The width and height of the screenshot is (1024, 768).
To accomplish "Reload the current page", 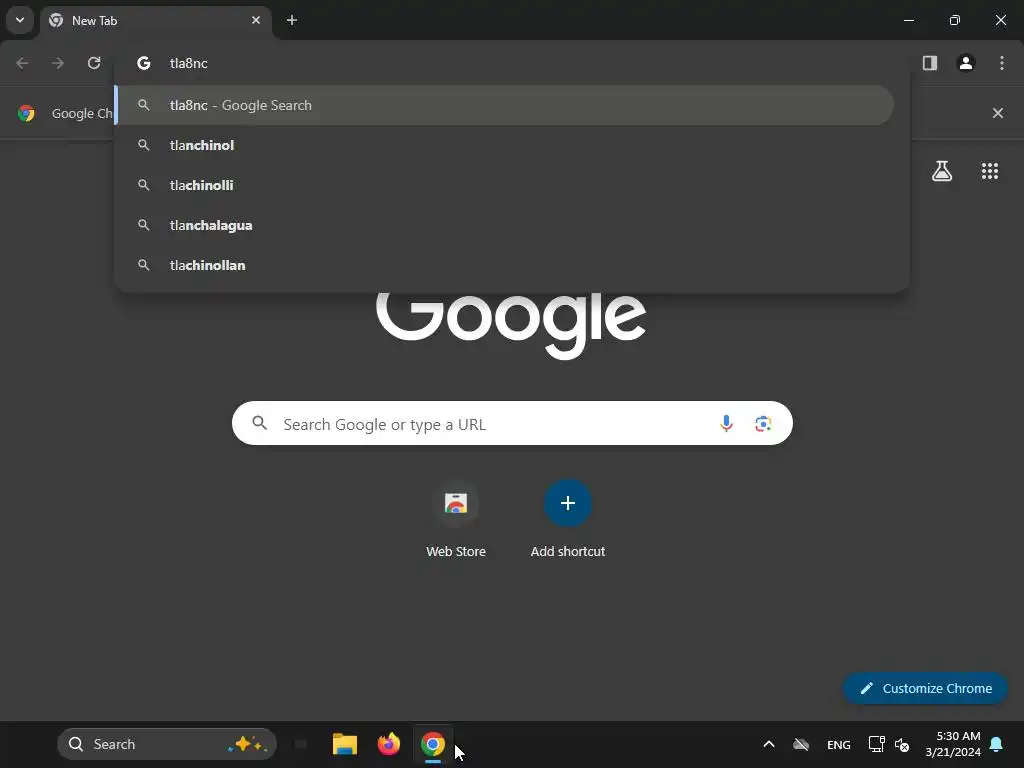I will click(x=94, y=63).
